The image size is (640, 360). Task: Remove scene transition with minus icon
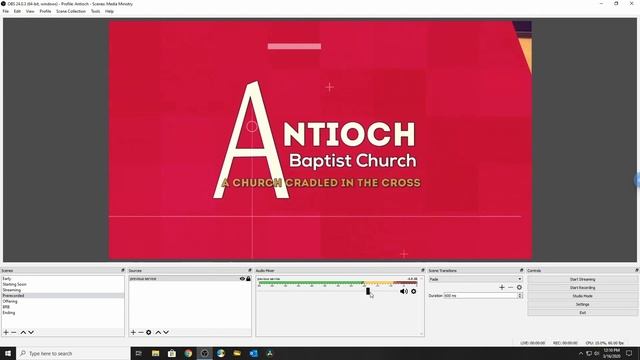tap(511, 287)
